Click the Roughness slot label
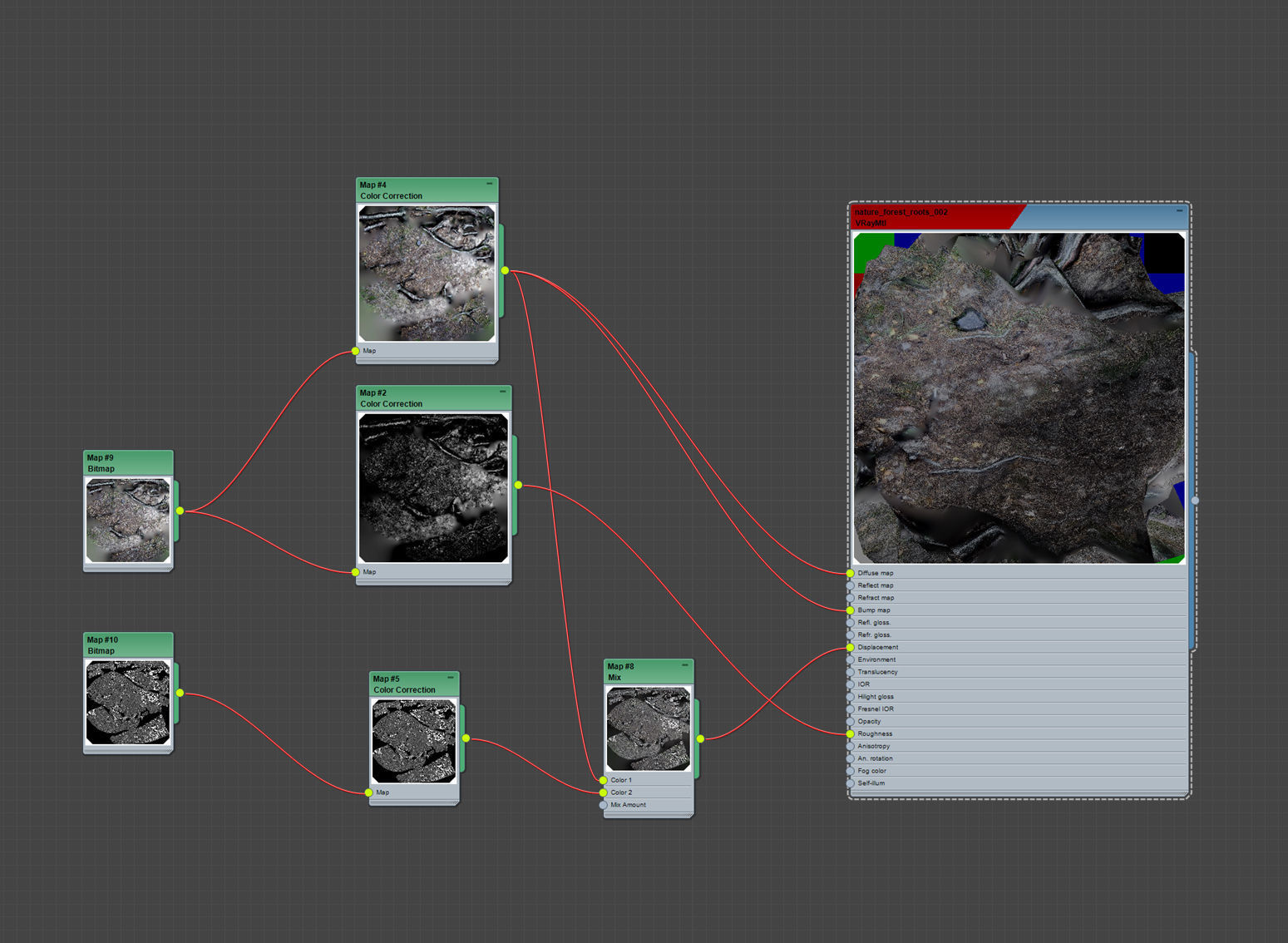This screenshot has width=1288, height=943. coord(875,733)
